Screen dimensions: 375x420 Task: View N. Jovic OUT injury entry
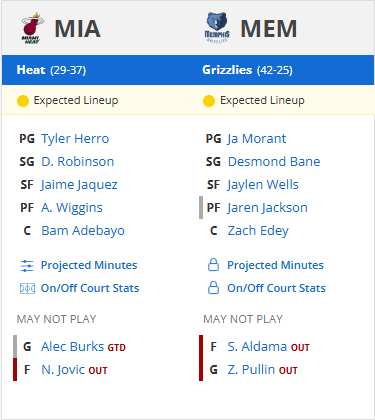(74, 370)
